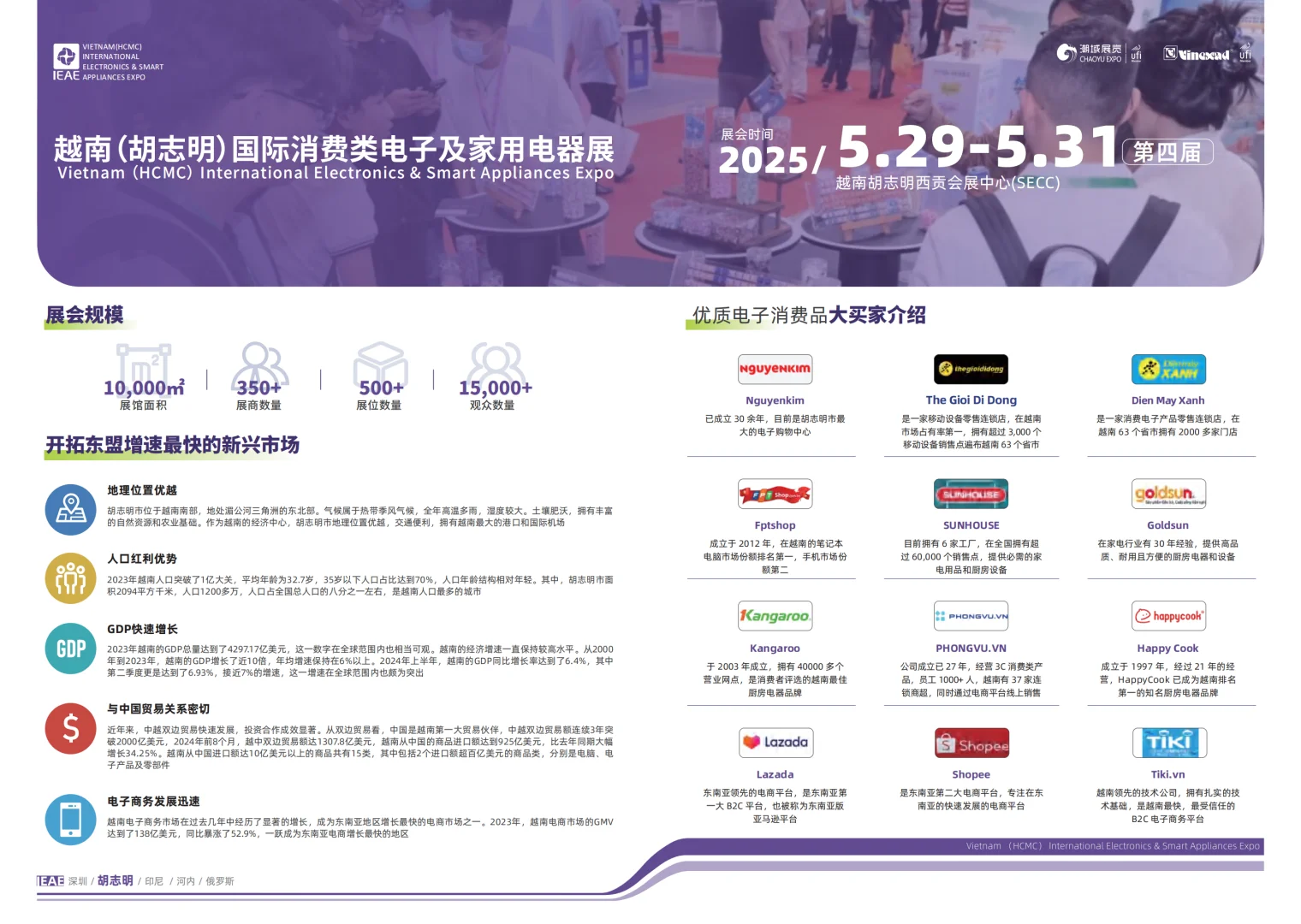Click the 电子商务发展迅速 subheading
This screenshot has width=1301, height=924.
pos(153,802)
